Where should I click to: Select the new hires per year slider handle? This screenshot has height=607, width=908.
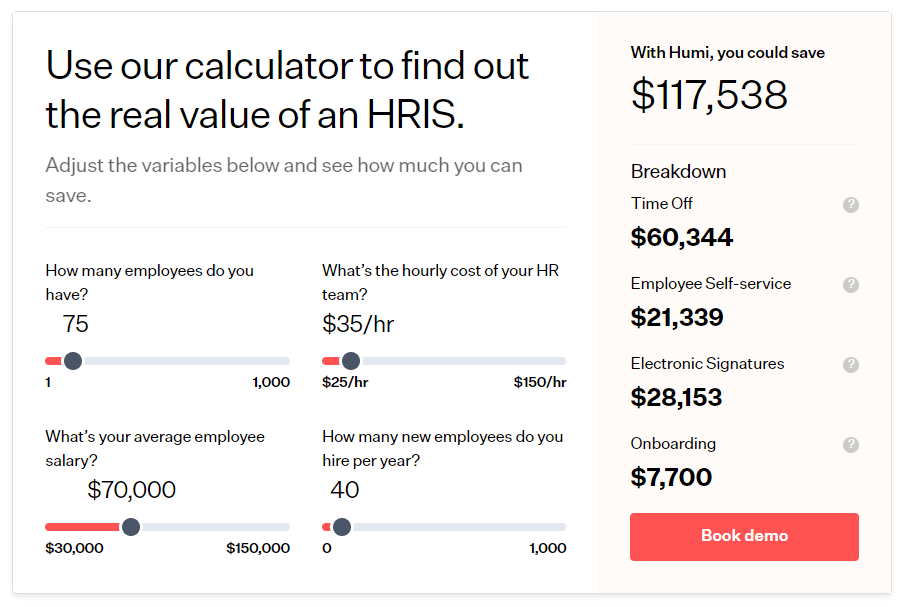pos(343,526)
